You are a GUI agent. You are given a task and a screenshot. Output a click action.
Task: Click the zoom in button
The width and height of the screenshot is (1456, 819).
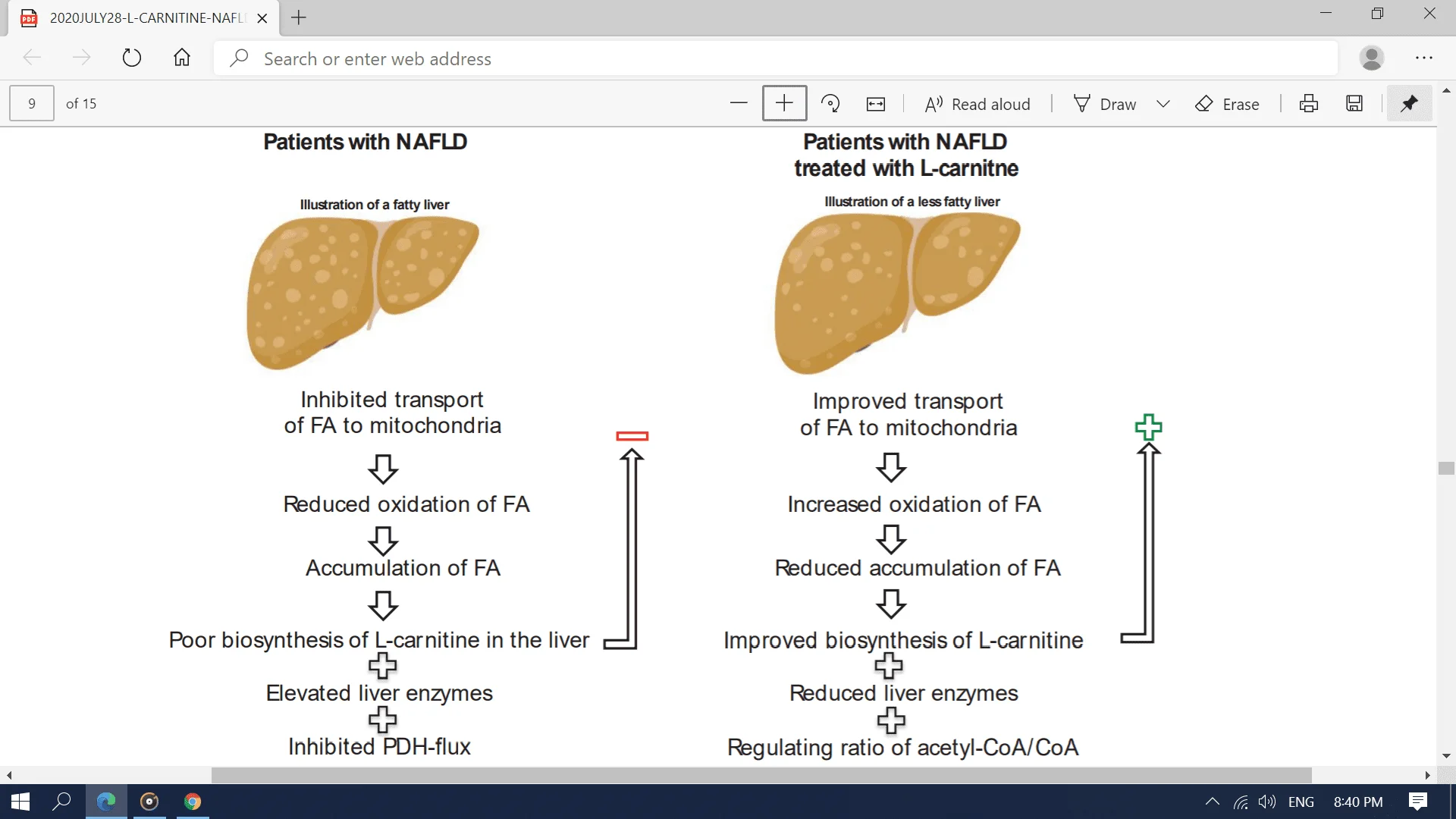[x=783, y=103]
